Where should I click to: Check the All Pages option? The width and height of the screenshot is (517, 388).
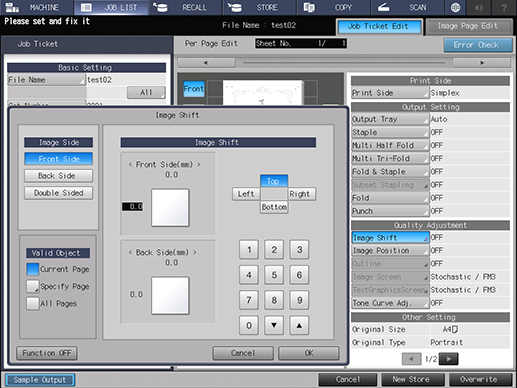click(33, 304)
